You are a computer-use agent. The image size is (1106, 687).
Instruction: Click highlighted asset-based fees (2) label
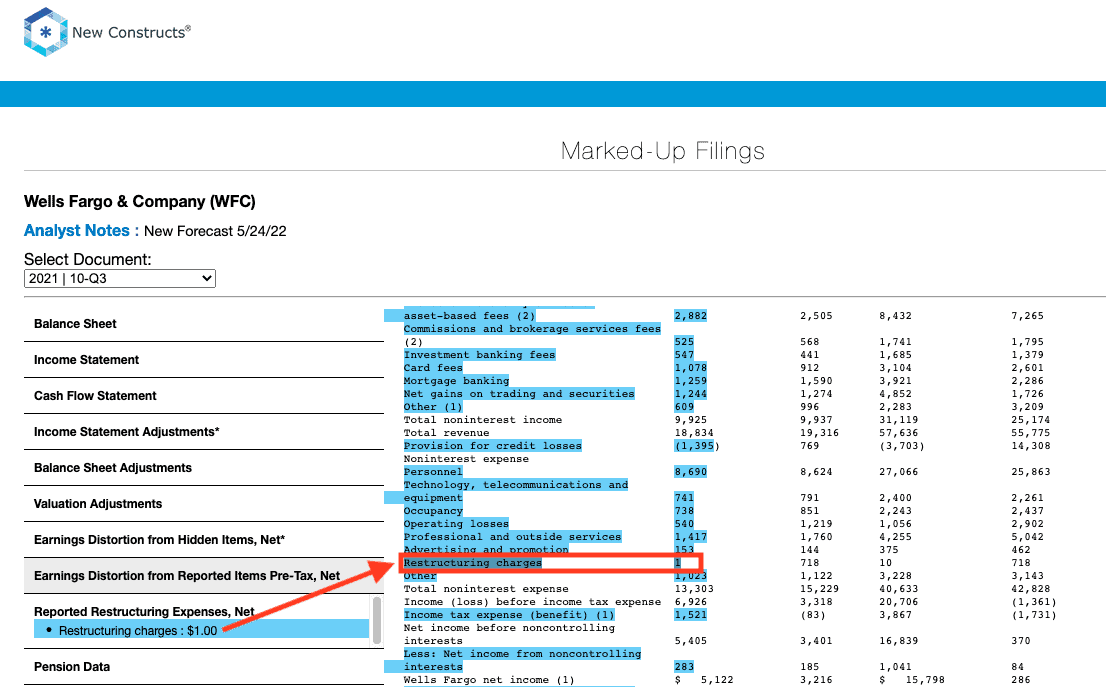point(469,316)
